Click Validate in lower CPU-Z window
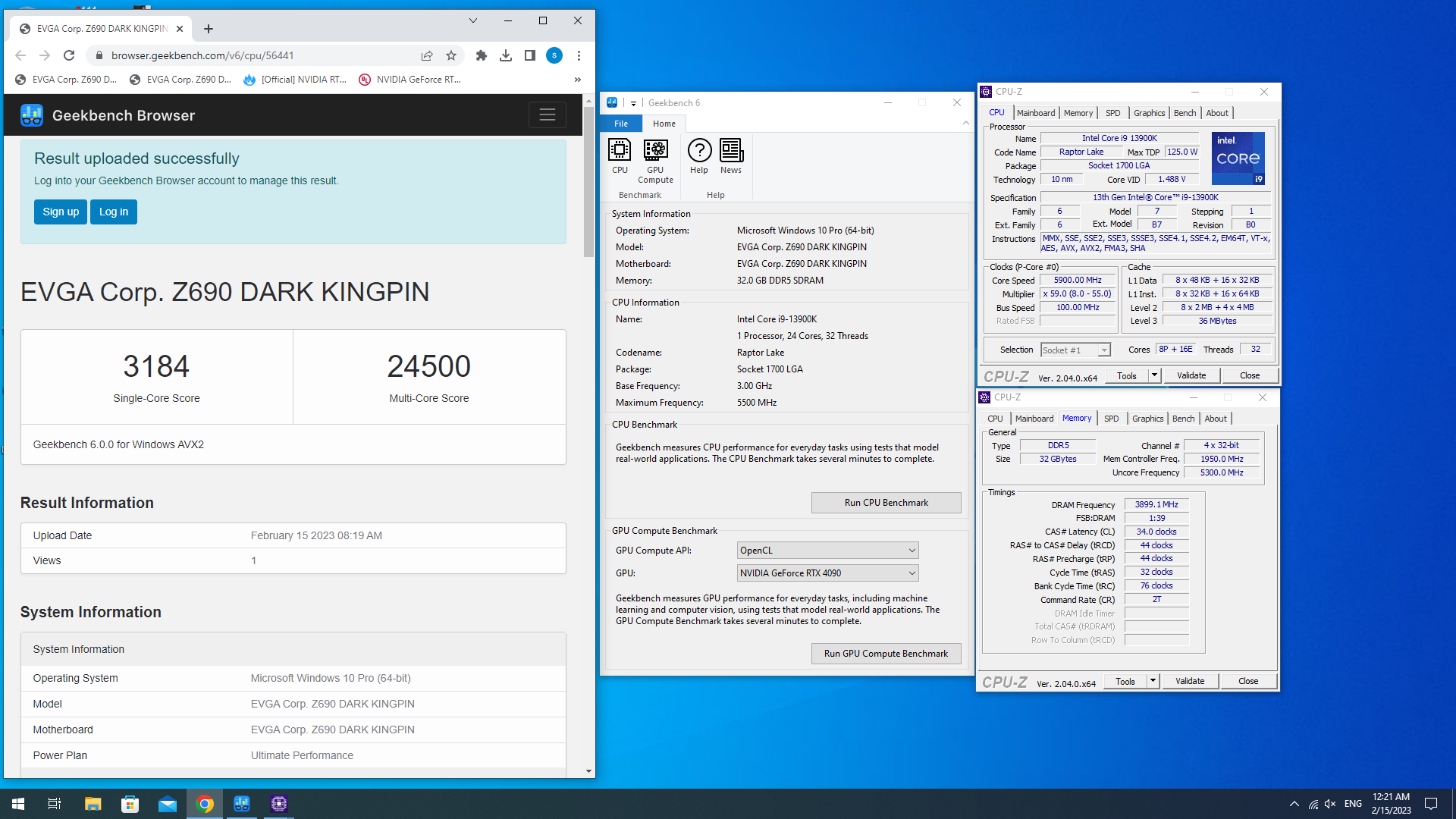 point(1190,681)
